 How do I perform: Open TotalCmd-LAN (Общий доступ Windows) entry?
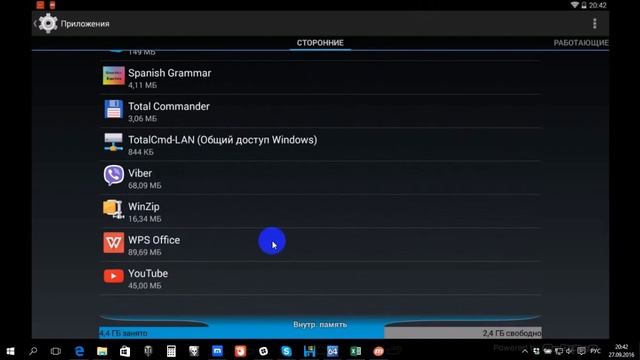point(320,145)
